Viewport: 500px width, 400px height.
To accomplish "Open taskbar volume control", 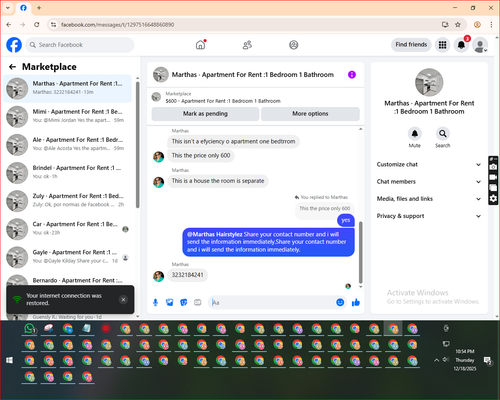I will 445,360.
